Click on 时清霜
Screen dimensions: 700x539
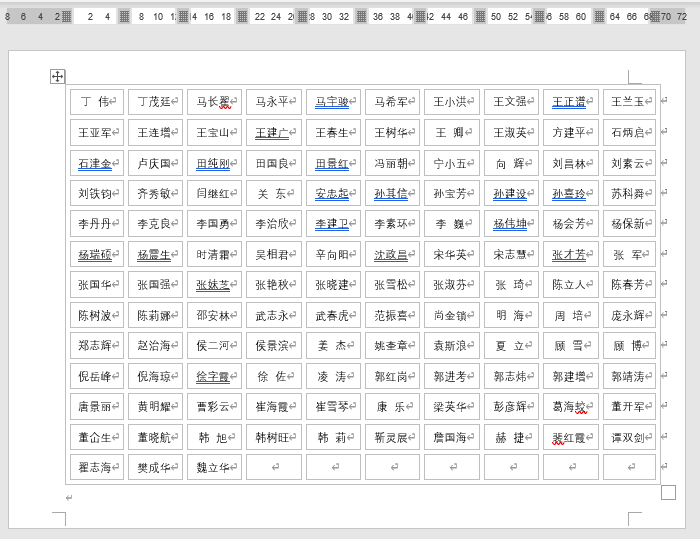coord(213,255)
